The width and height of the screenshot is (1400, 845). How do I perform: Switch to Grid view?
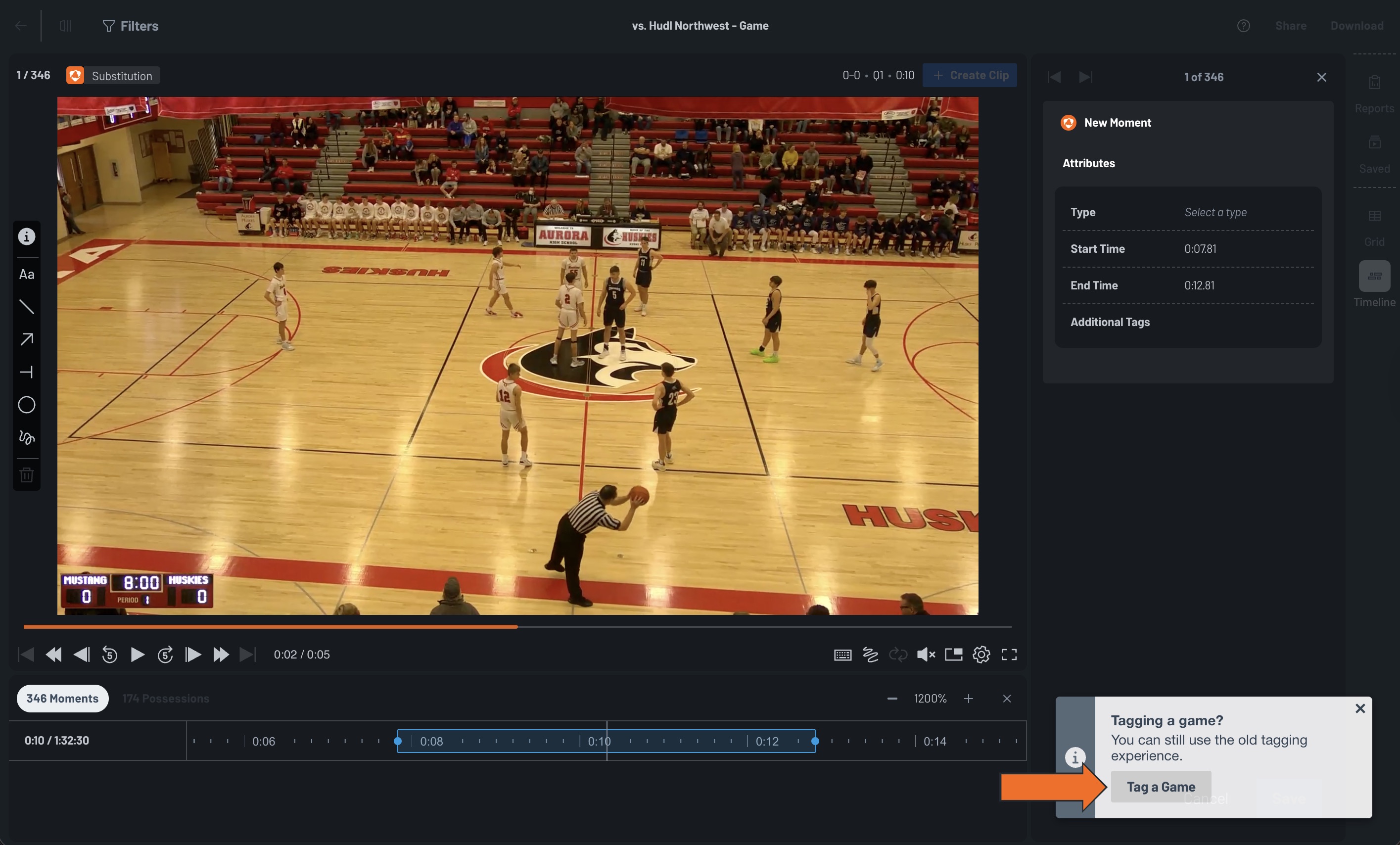[1374, 227]
